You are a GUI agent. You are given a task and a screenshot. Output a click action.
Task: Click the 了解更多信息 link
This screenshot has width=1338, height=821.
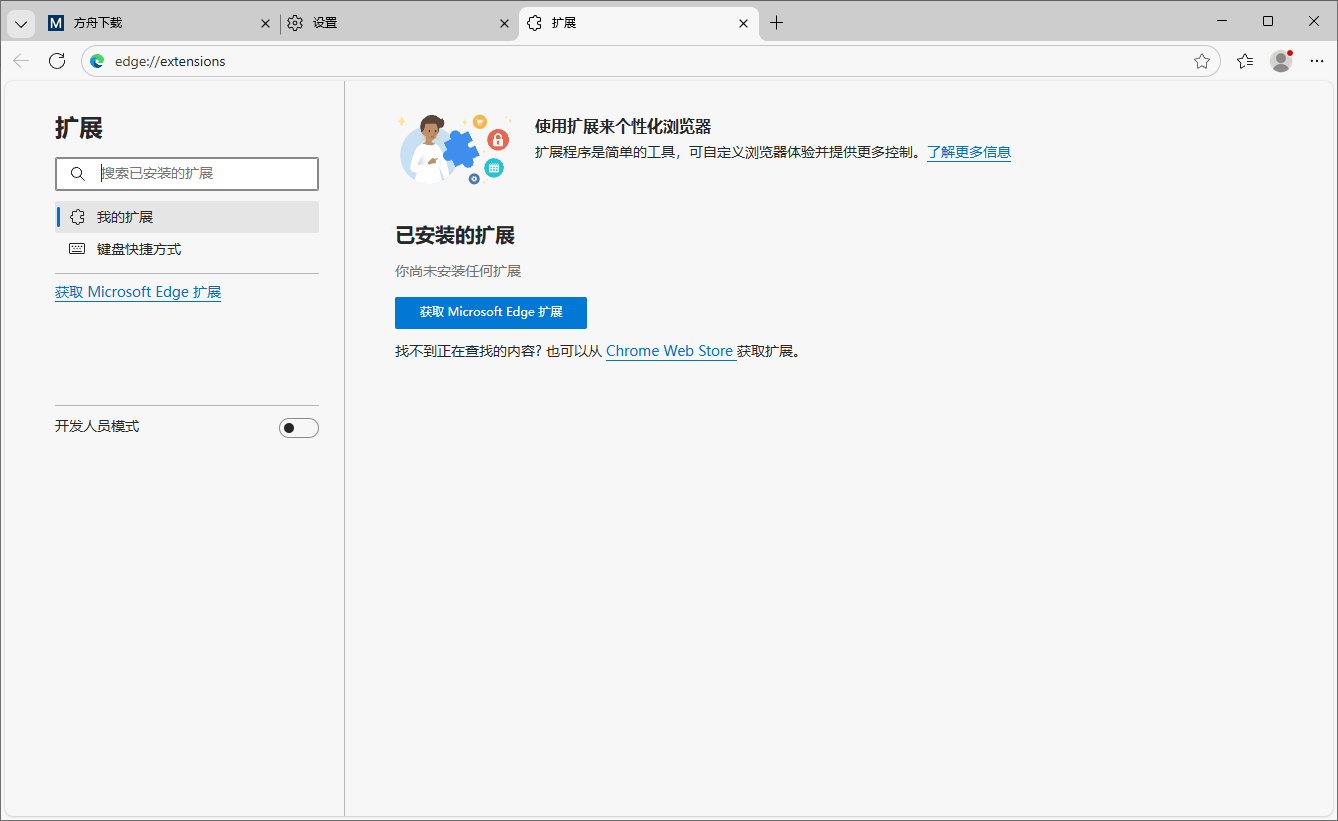[967, 152]
